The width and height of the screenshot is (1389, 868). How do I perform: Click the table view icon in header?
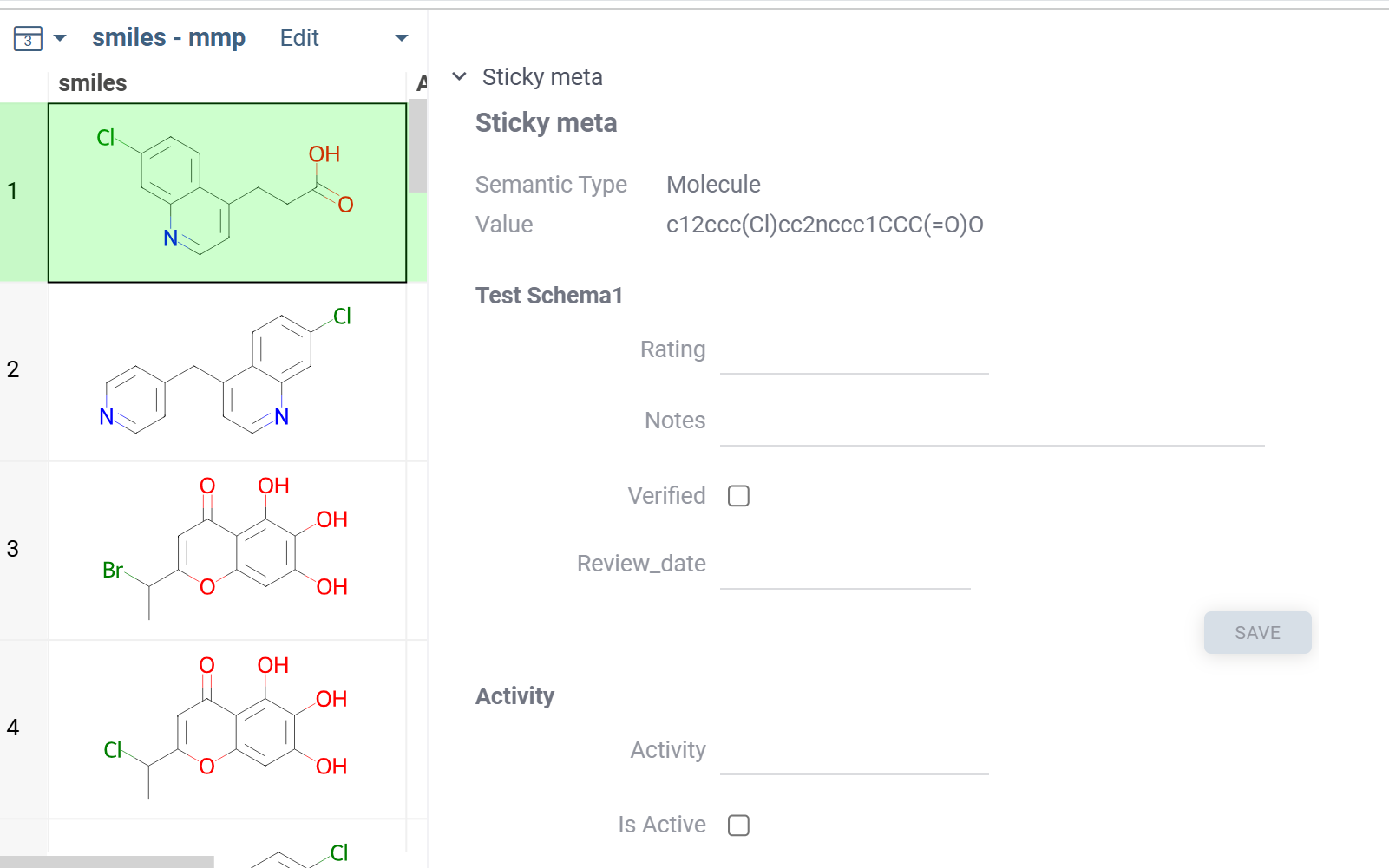point(28,39)
